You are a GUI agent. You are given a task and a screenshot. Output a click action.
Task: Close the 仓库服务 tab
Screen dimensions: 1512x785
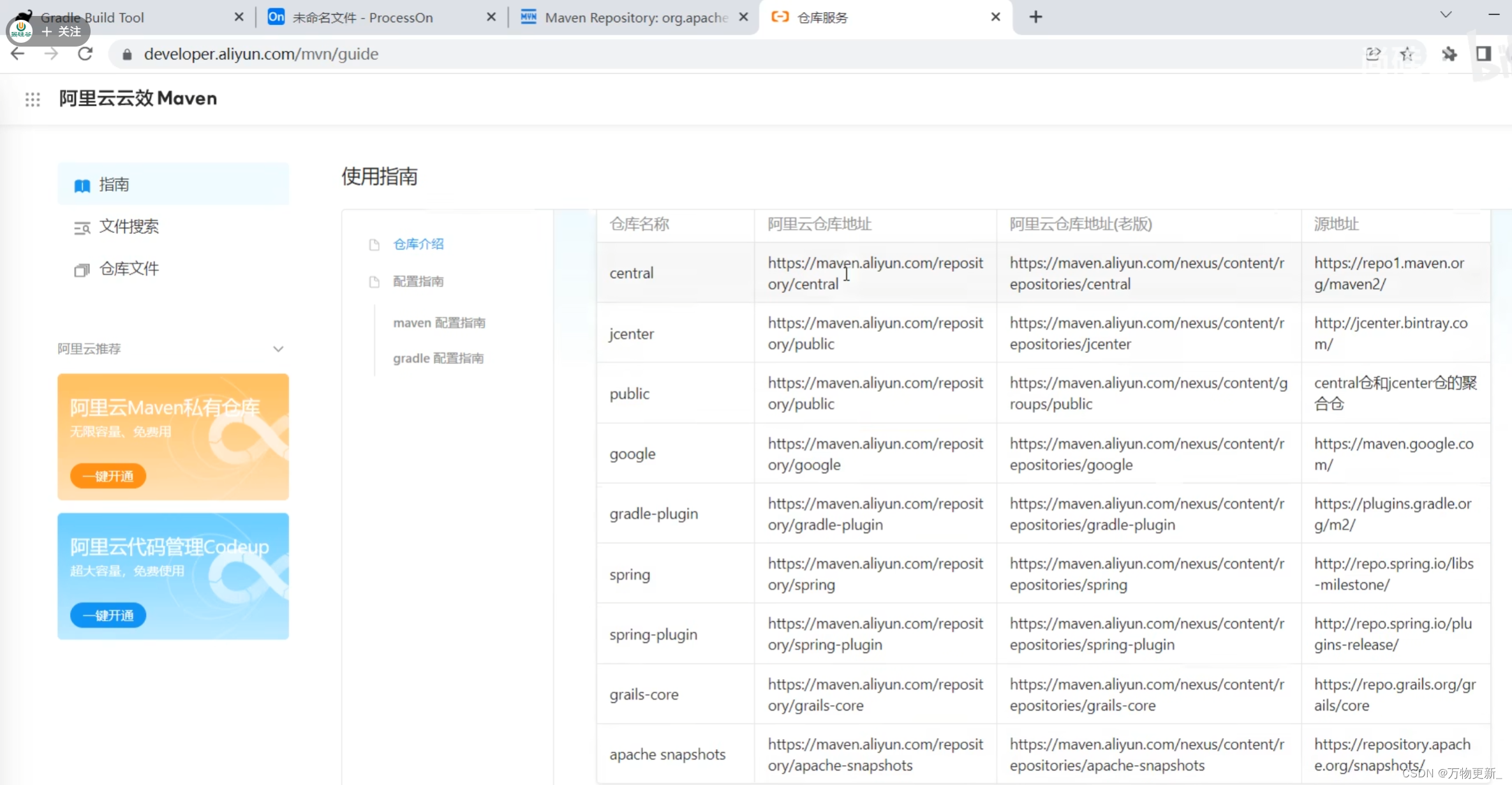point(996,17)
